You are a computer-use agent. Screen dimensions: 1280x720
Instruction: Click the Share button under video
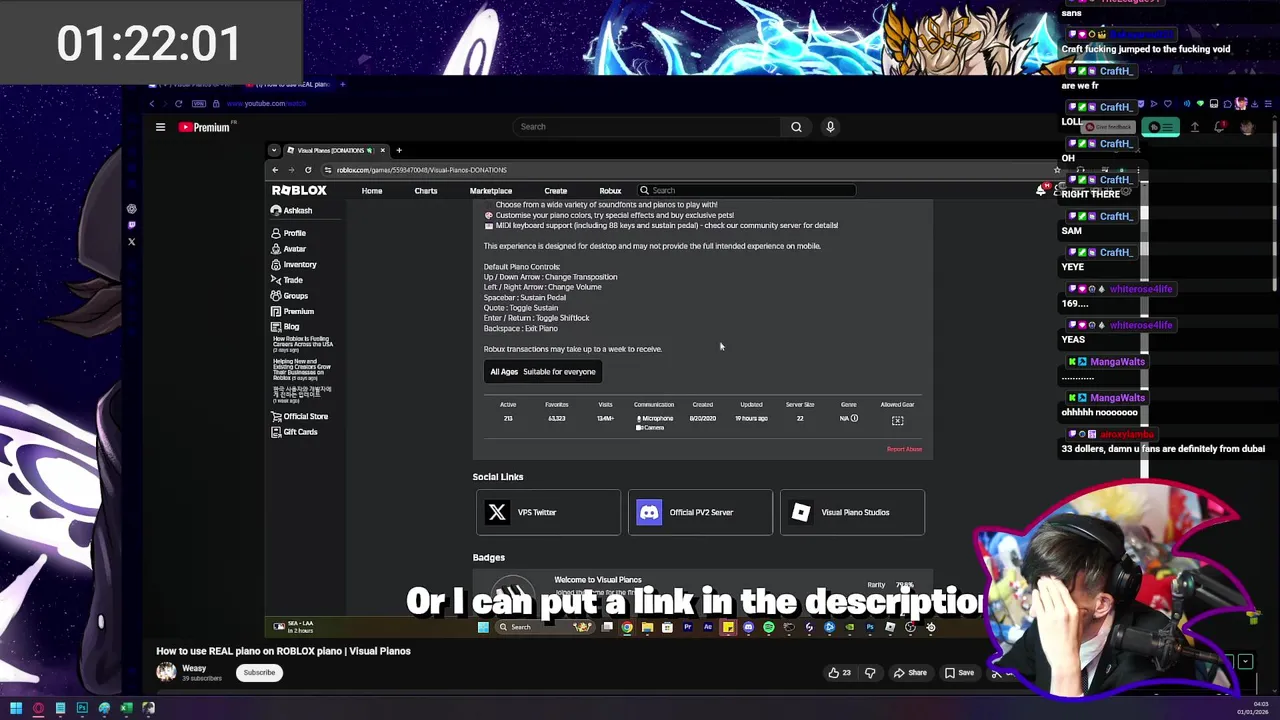pyautogui.click(x=910, y=673)
